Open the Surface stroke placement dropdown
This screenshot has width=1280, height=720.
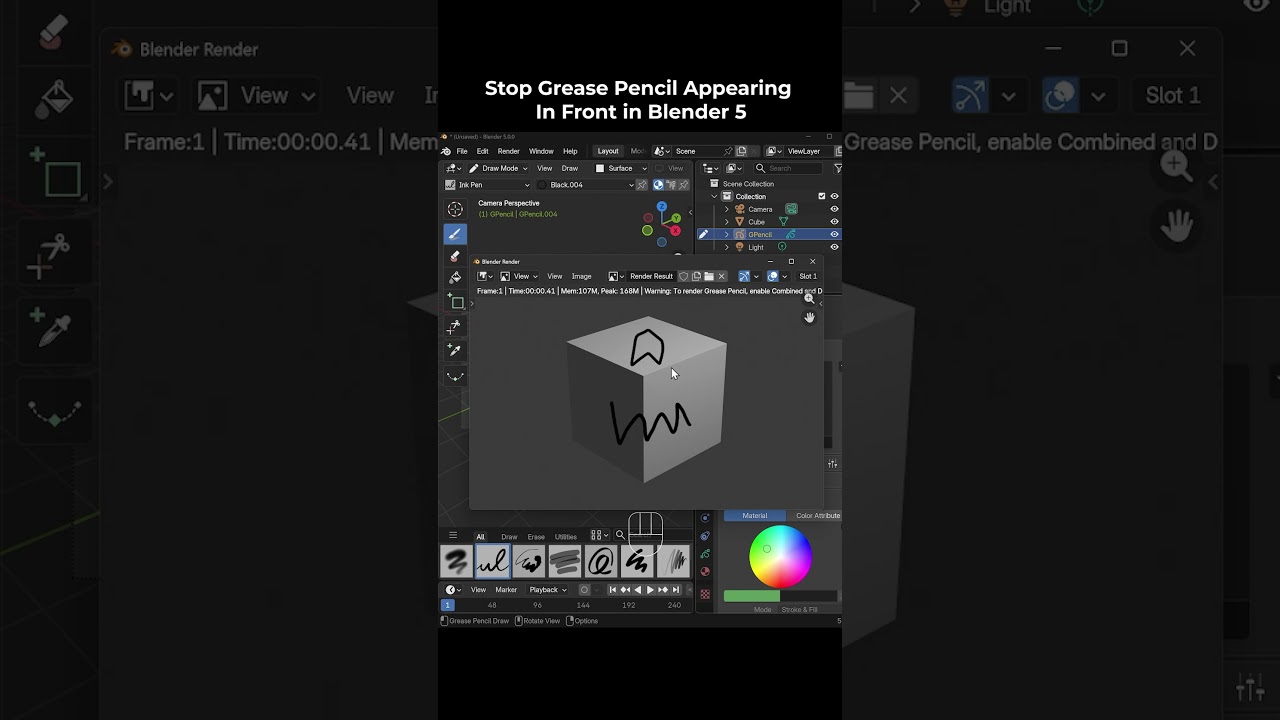coord(621,168)
